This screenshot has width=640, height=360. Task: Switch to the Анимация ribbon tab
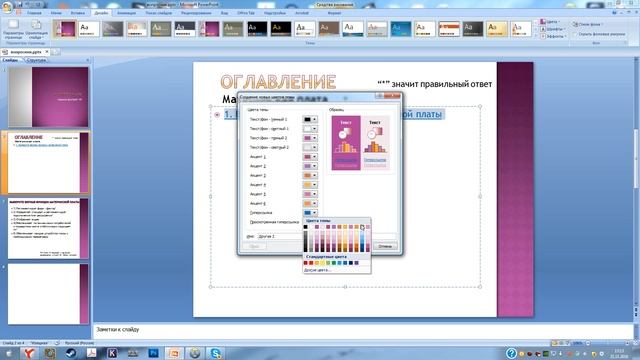[x=126, y=13]
